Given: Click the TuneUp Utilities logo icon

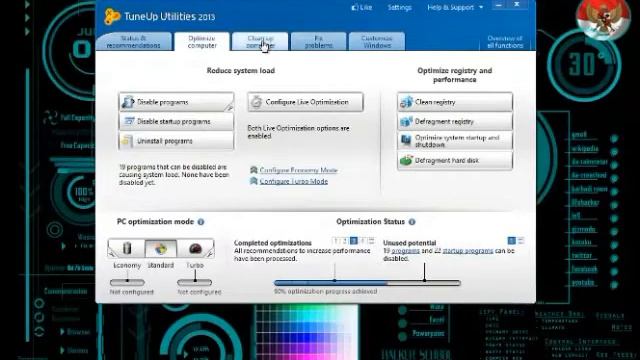Looking at the screenshot, I should 112,16.
